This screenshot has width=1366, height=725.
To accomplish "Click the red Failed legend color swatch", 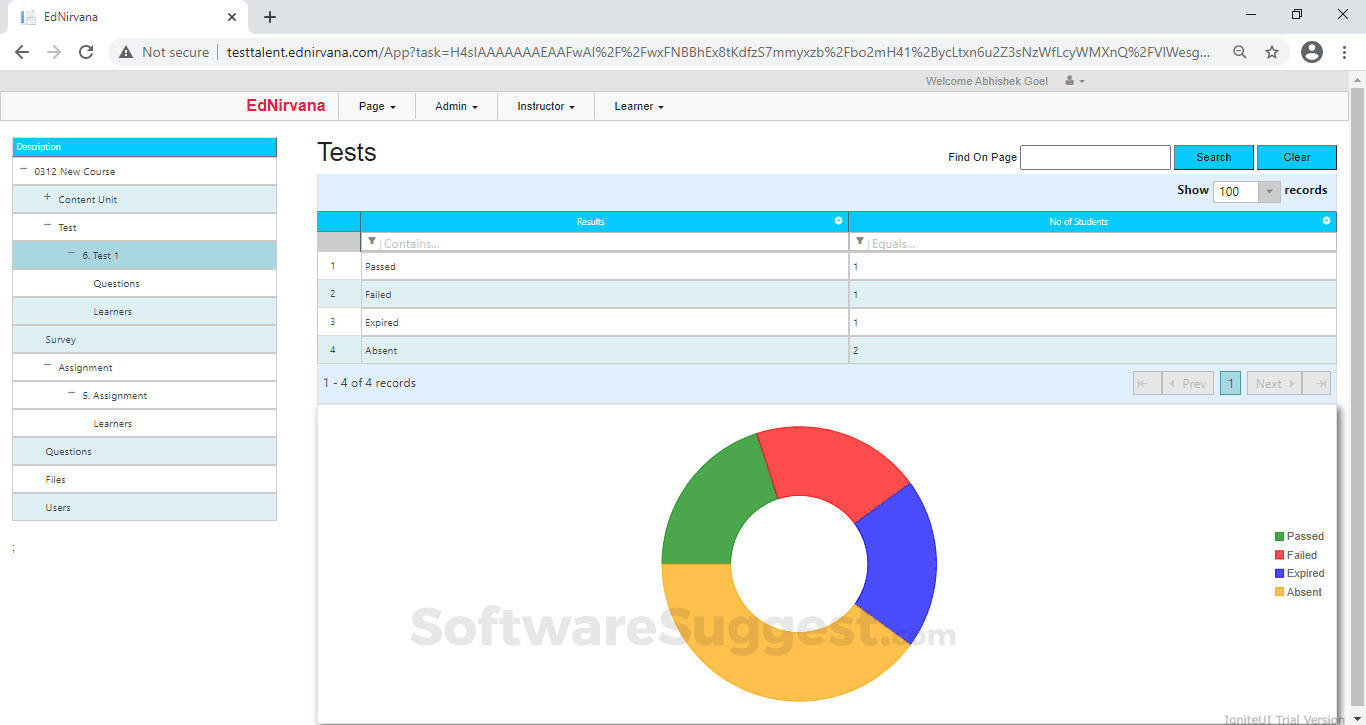I will coord(1280,555).
